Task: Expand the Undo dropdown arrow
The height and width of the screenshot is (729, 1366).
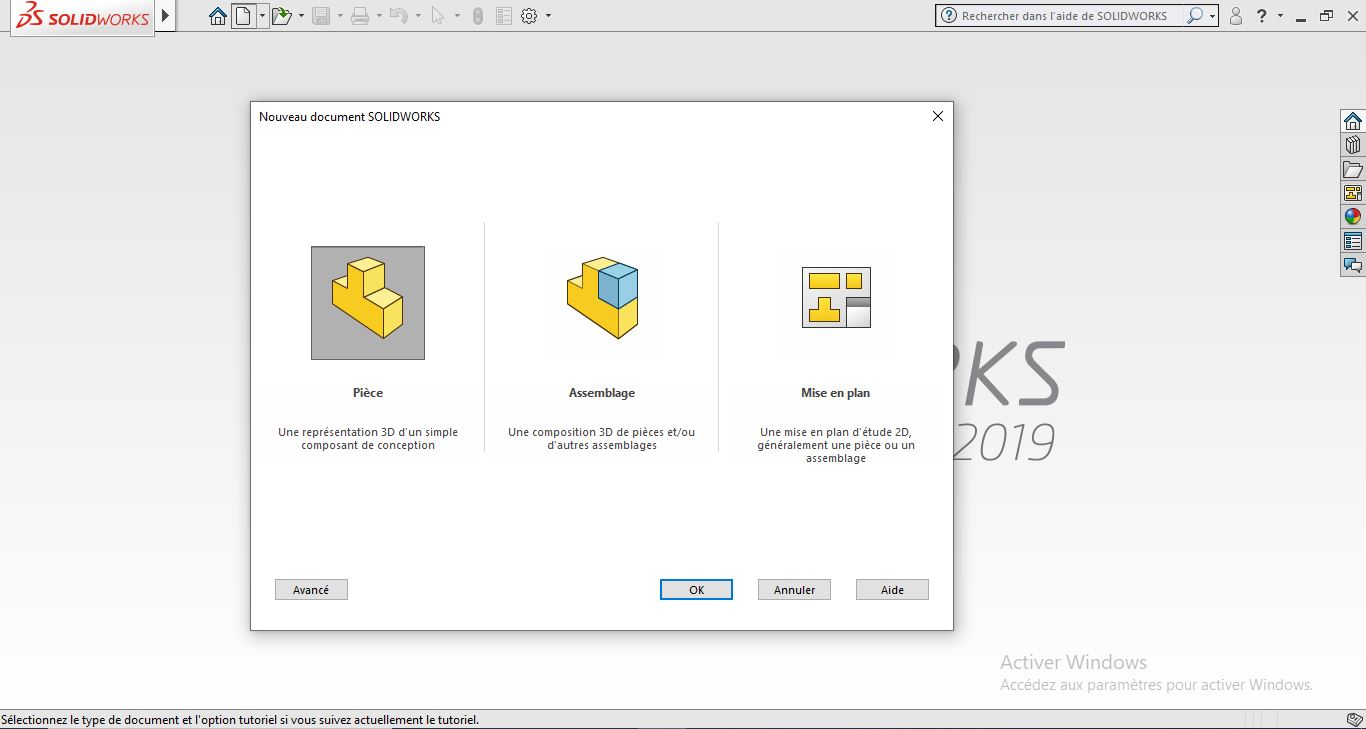Action: pos(418,16)
